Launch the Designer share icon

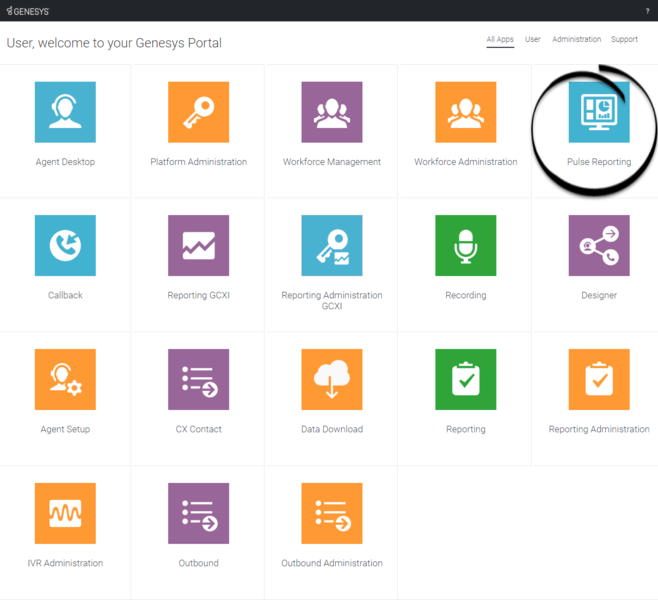point(599,245)
